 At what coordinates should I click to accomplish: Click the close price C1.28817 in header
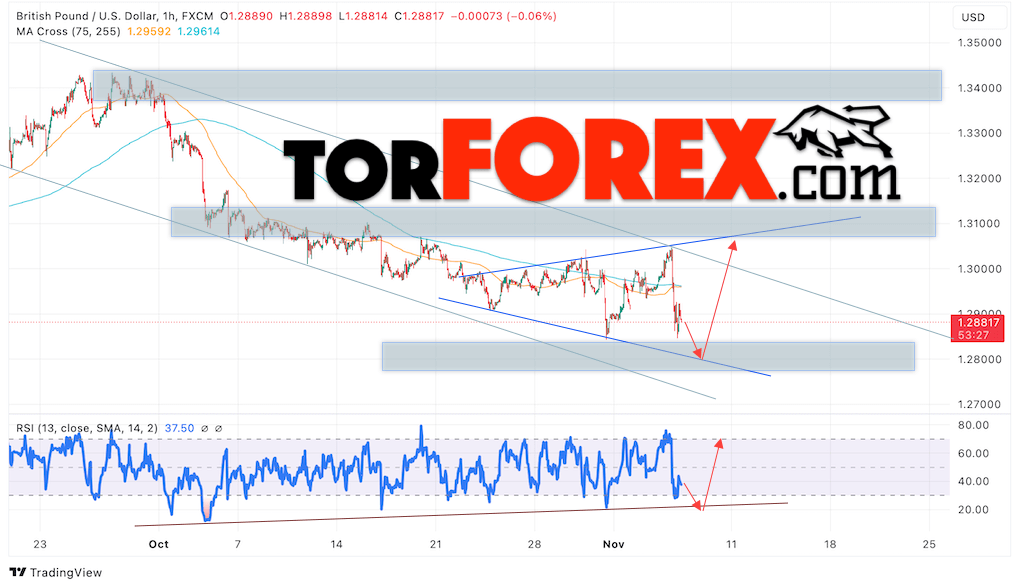point(420,16)
